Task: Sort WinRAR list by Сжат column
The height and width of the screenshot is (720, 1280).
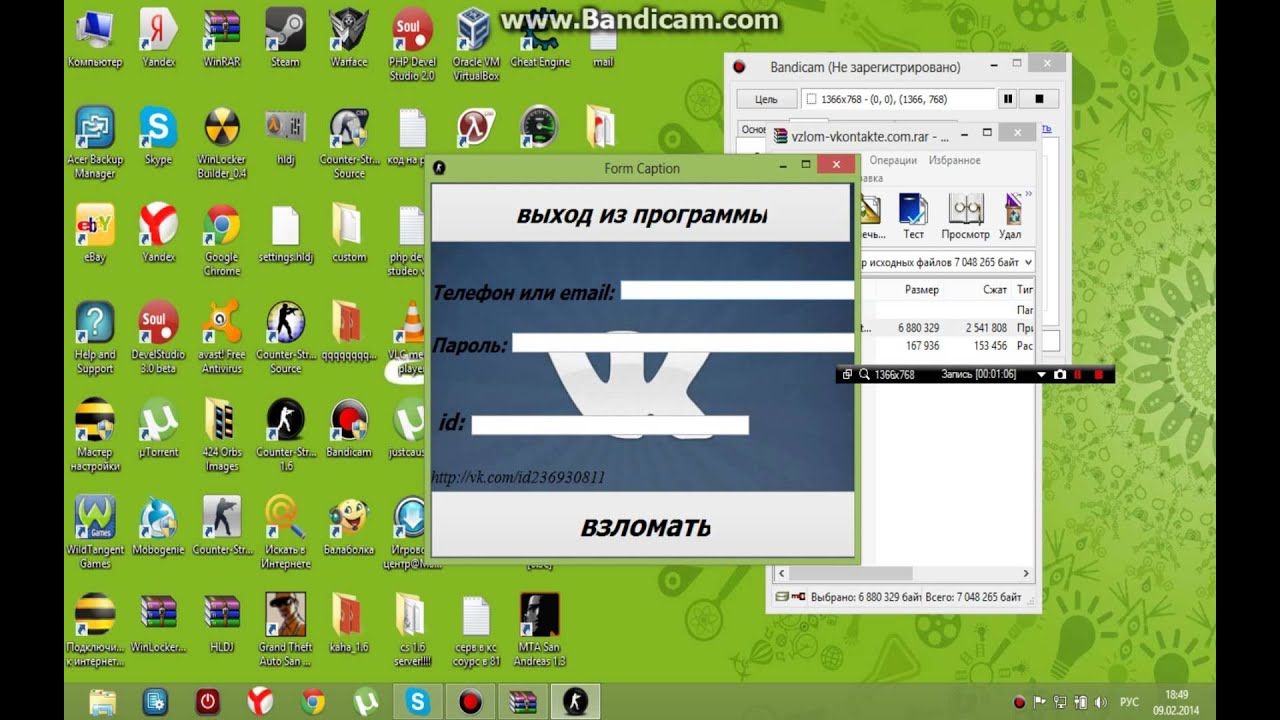Action: (995, 289)
